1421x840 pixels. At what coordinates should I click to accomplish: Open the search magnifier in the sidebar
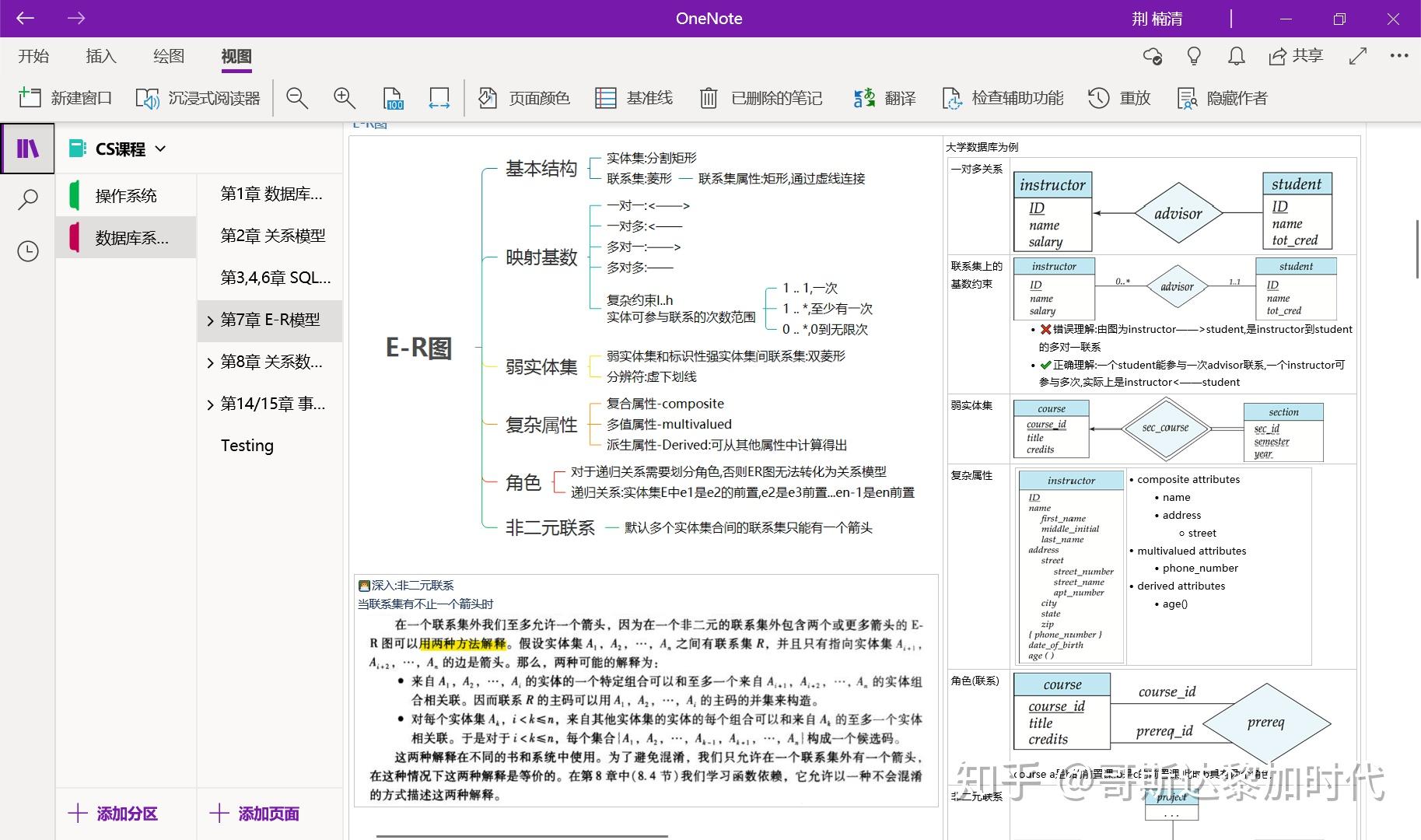click(x=27, y=200)
